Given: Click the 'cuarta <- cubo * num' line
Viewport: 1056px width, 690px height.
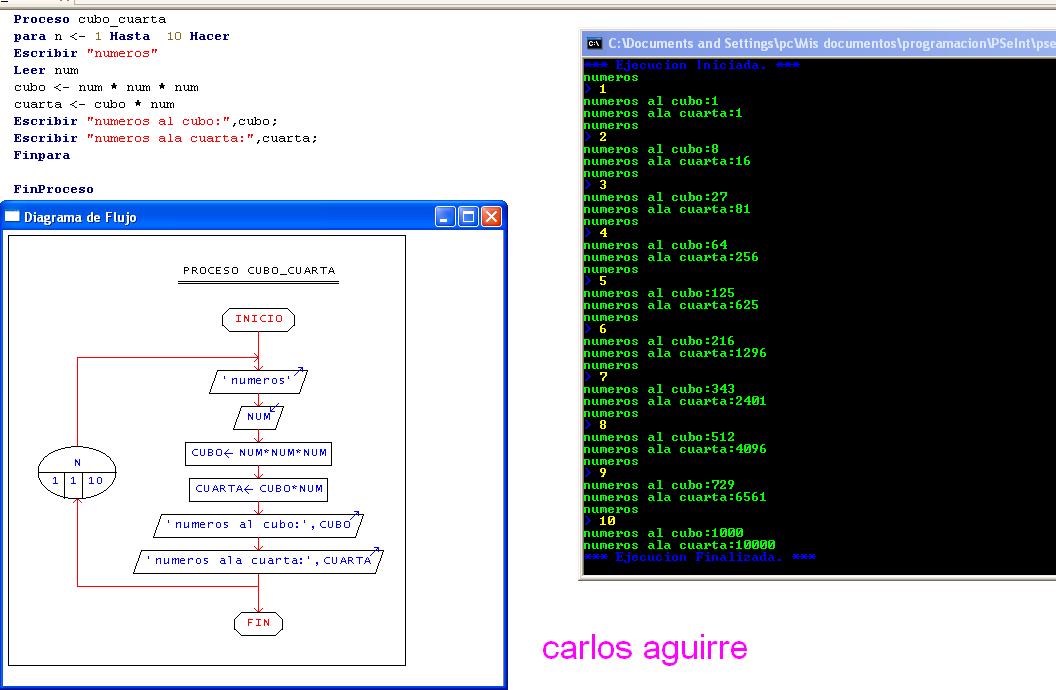Looking at the screenshot, I should tap(94, 104).
